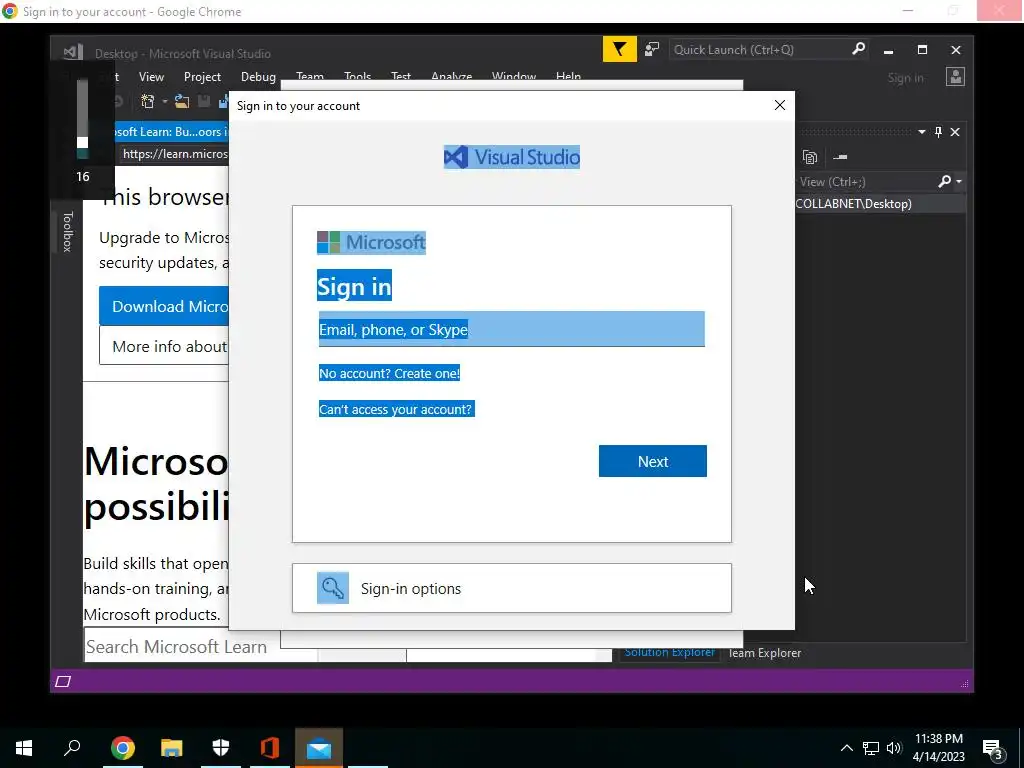This screenshot has height=768, width=1024.
Task: Click the network tray icon
Action: tap(871, 748)
